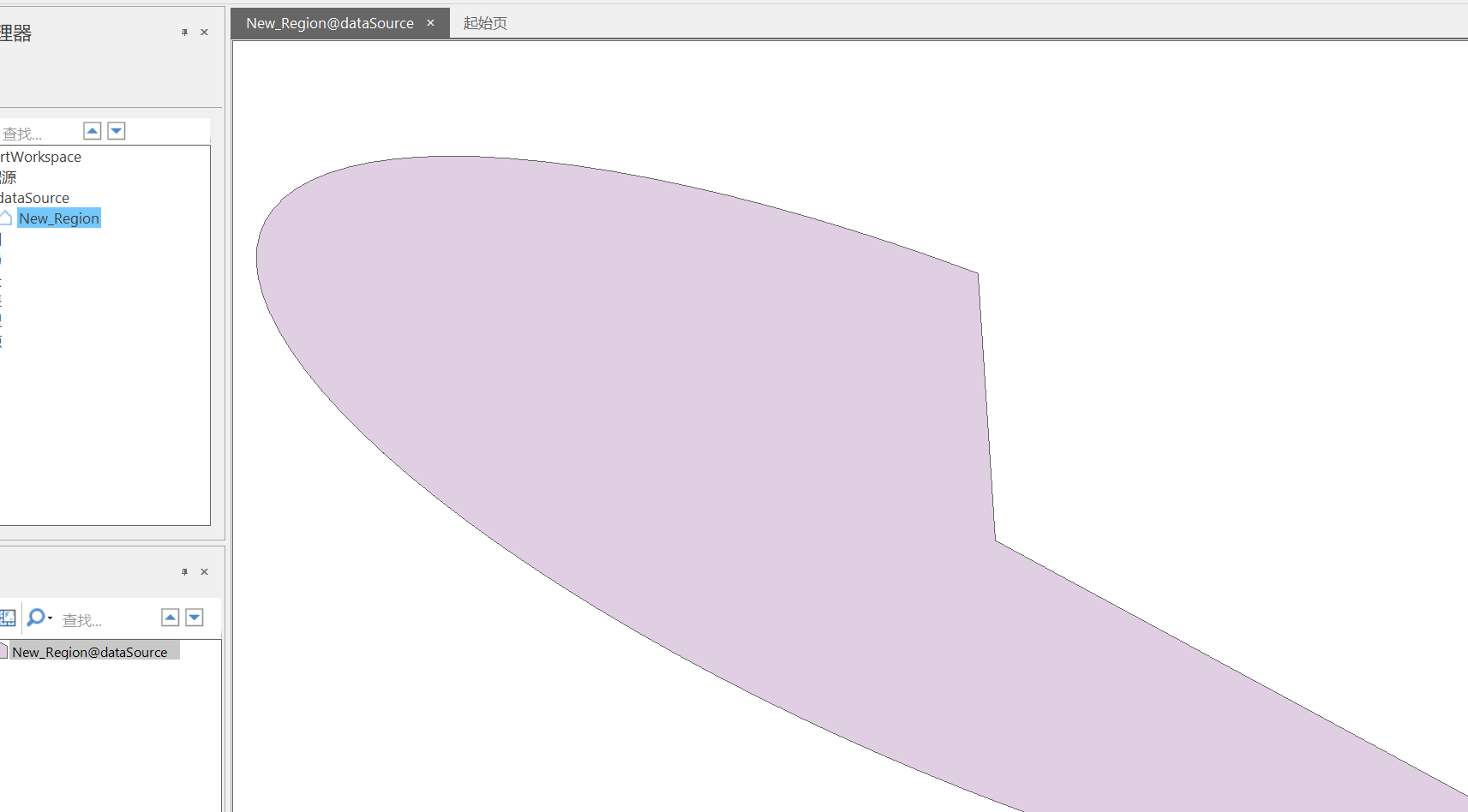
Task: Jump to next match in workspace tree search
Action: click(x=117, y=131)
